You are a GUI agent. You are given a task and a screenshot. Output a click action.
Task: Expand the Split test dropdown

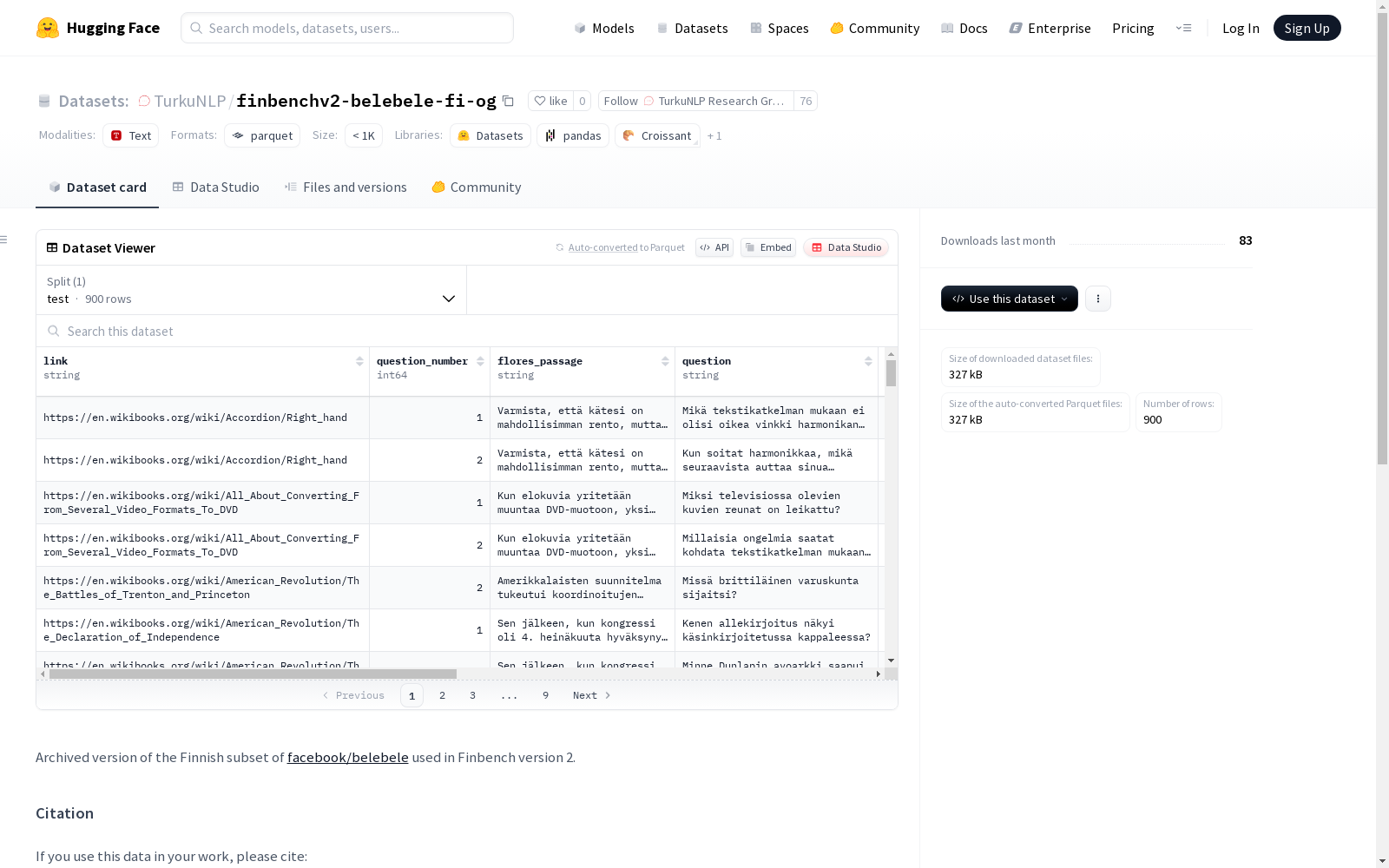[252, 290]
